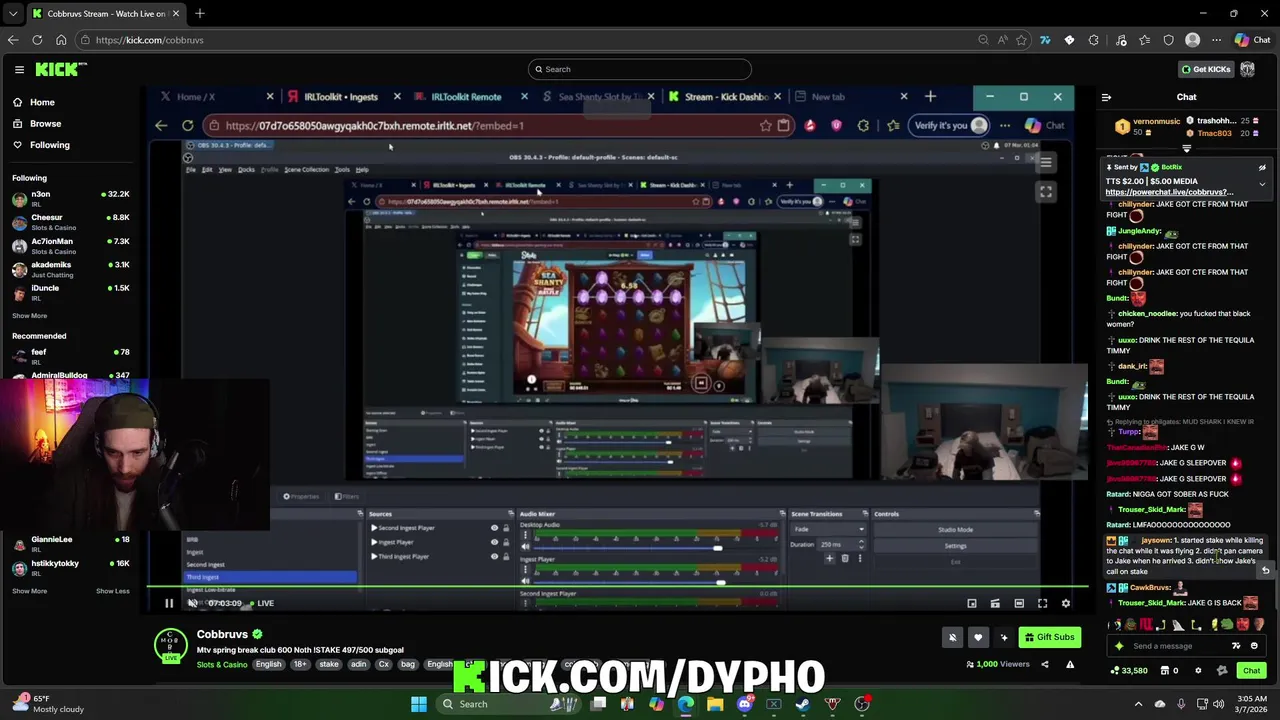Enable picture-in-picture mode in the player
Viewport: 1280px width, 720px height.
[971, 603]
